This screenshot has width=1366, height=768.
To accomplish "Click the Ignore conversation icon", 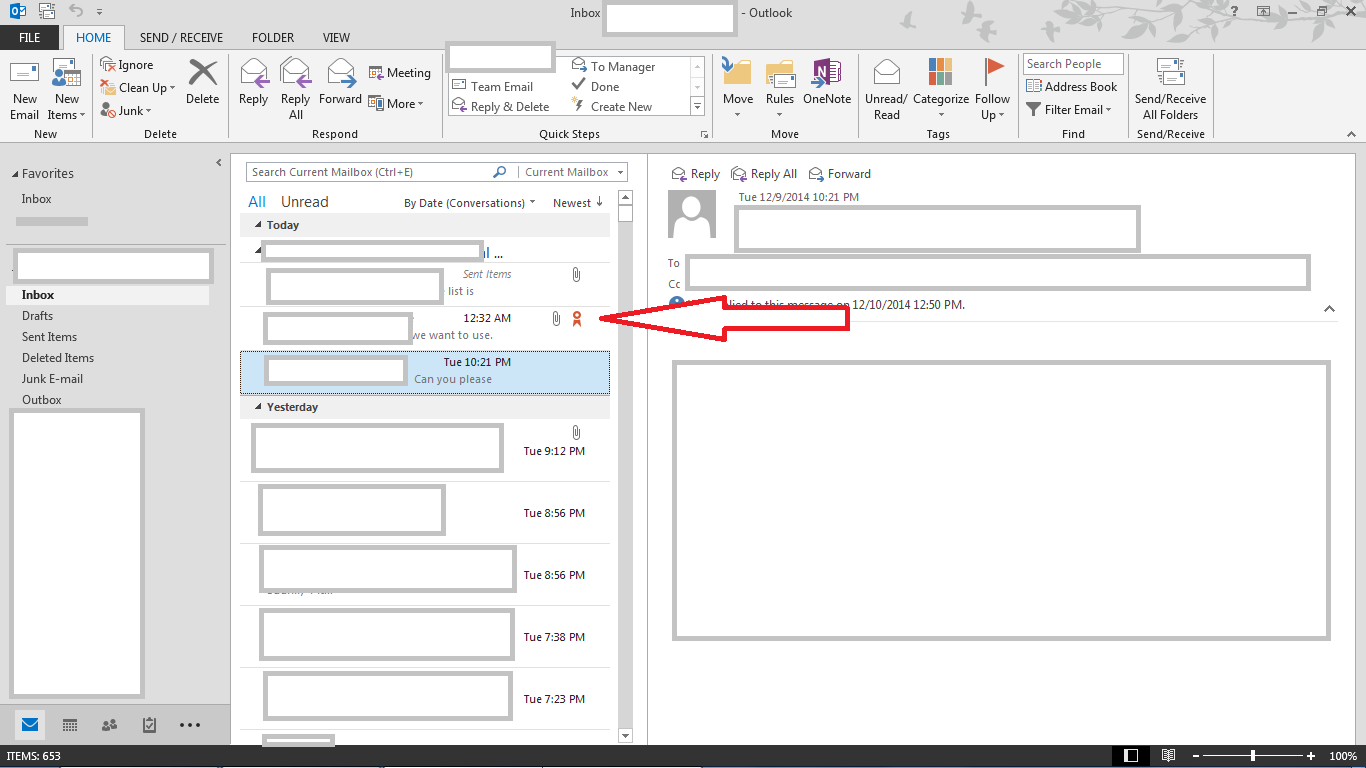I will pyautogui.click(x=108, y=65).
